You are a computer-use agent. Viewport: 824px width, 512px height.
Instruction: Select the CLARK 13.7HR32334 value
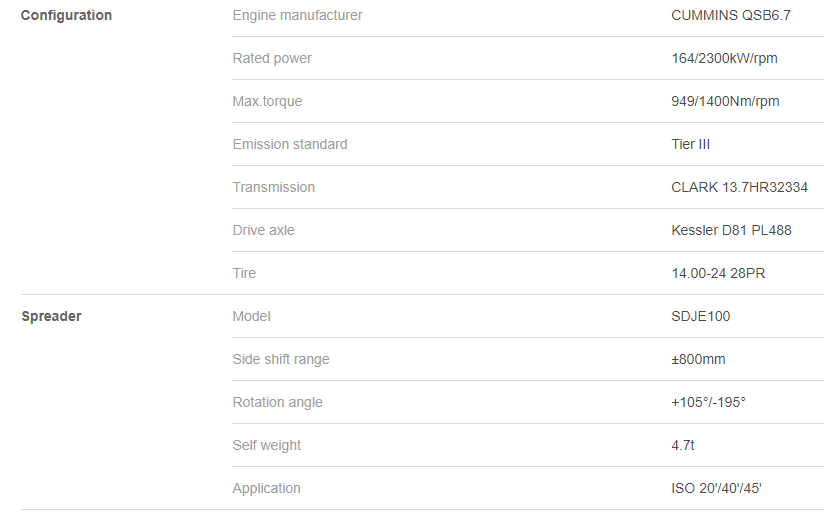point(739,187)
